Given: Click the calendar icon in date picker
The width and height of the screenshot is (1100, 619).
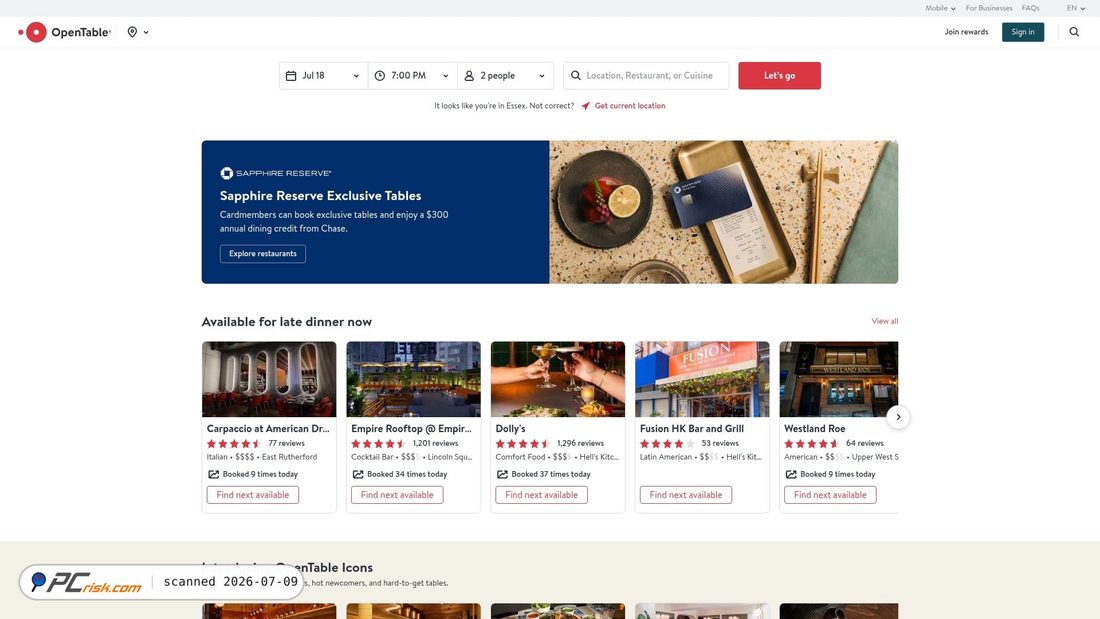Looking at the screenshot, I should pyautogui.click(x=291, y=76).
